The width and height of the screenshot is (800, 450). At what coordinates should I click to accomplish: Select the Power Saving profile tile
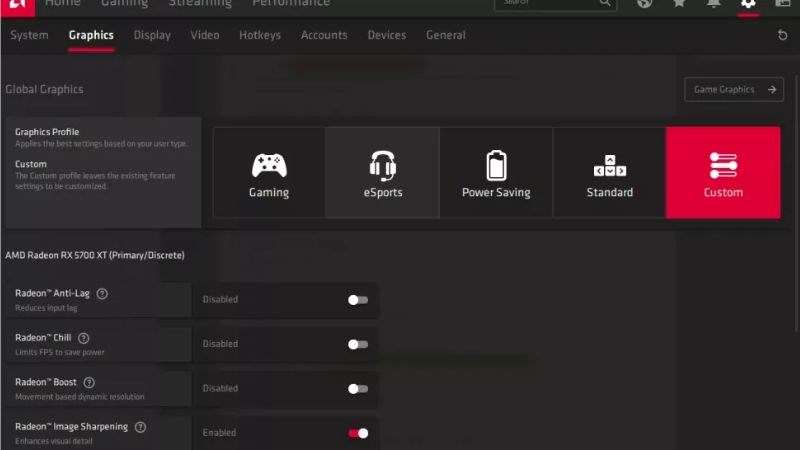[496, 172]
